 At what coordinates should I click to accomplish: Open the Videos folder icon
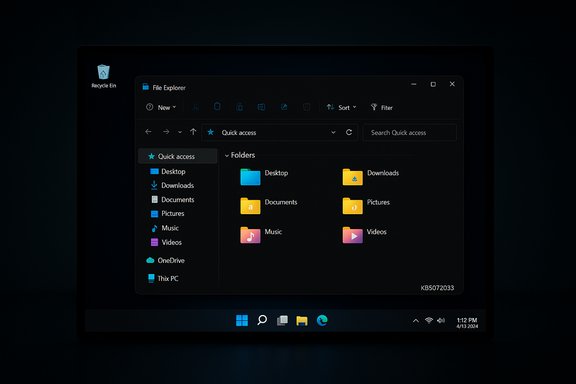[x=353, y=235]
